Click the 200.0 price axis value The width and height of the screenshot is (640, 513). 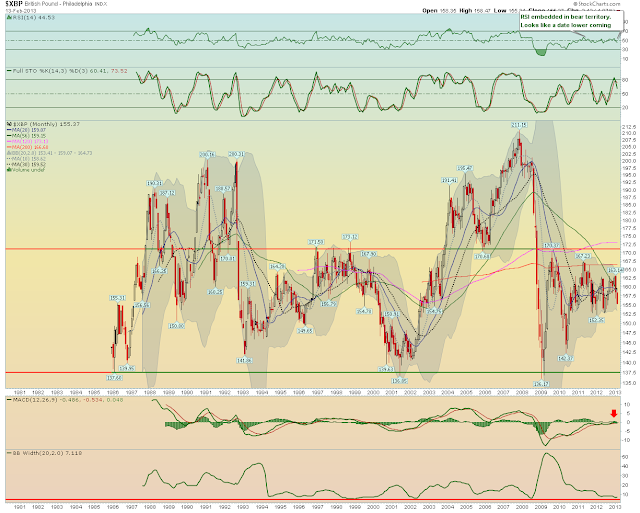click(630, 161)
